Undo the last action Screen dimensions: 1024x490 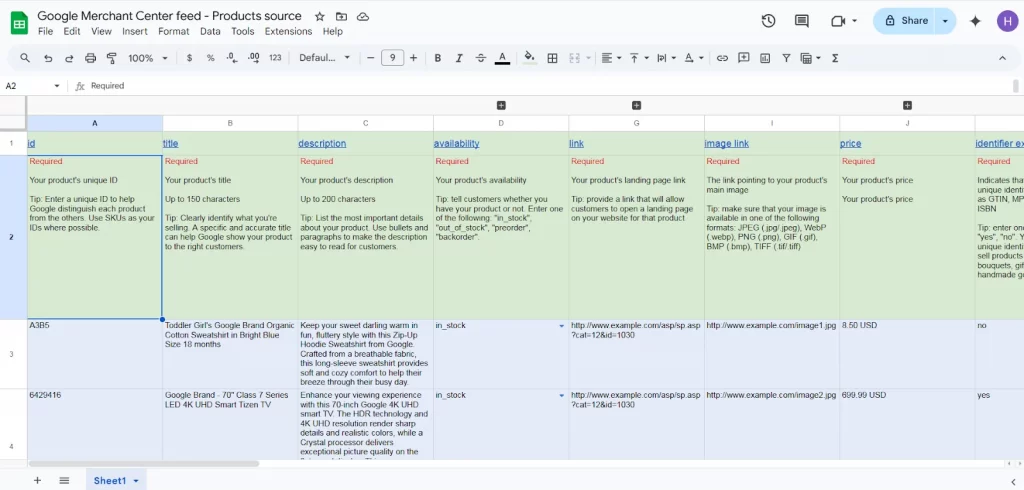coord(48,58)
